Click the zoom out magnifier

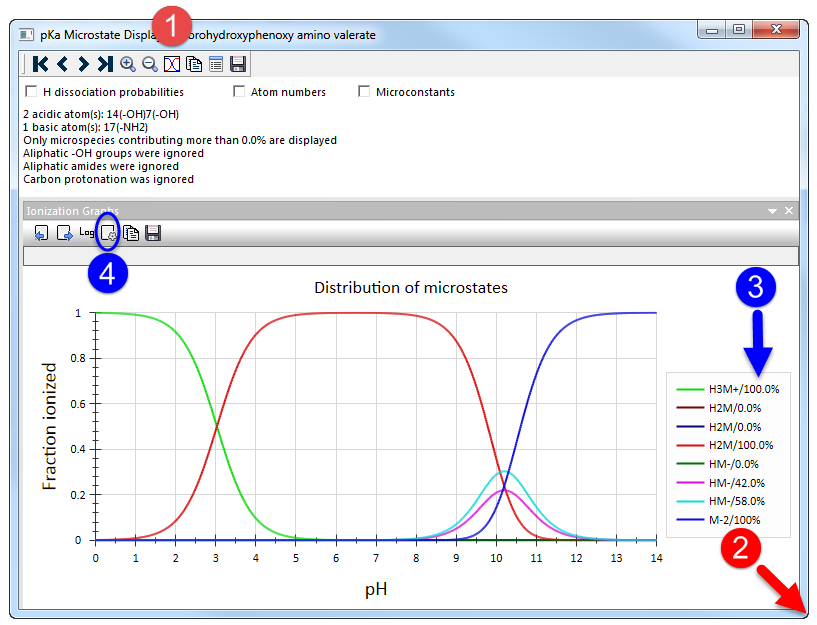point(150,64)
